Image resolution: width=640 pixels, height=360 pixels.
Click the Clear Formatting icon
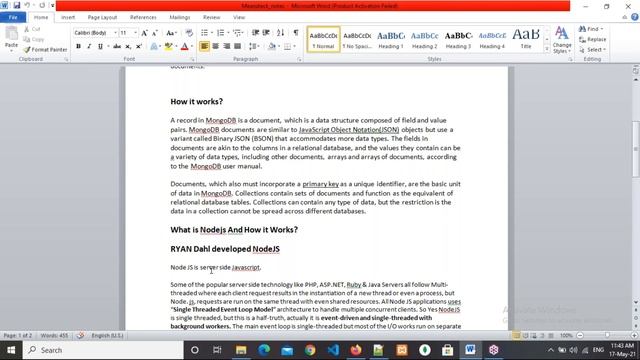[x=189, y=33]
